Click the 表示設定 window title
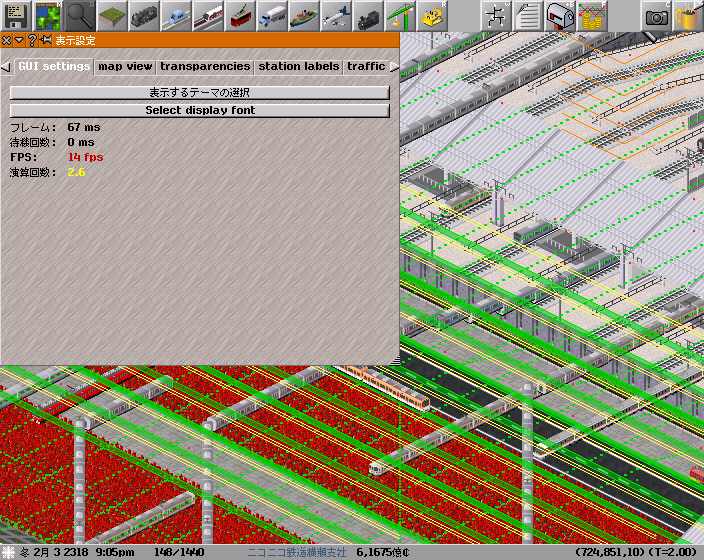Image resolution: width=704 pixels, height=560 pixels. (75, 41)
